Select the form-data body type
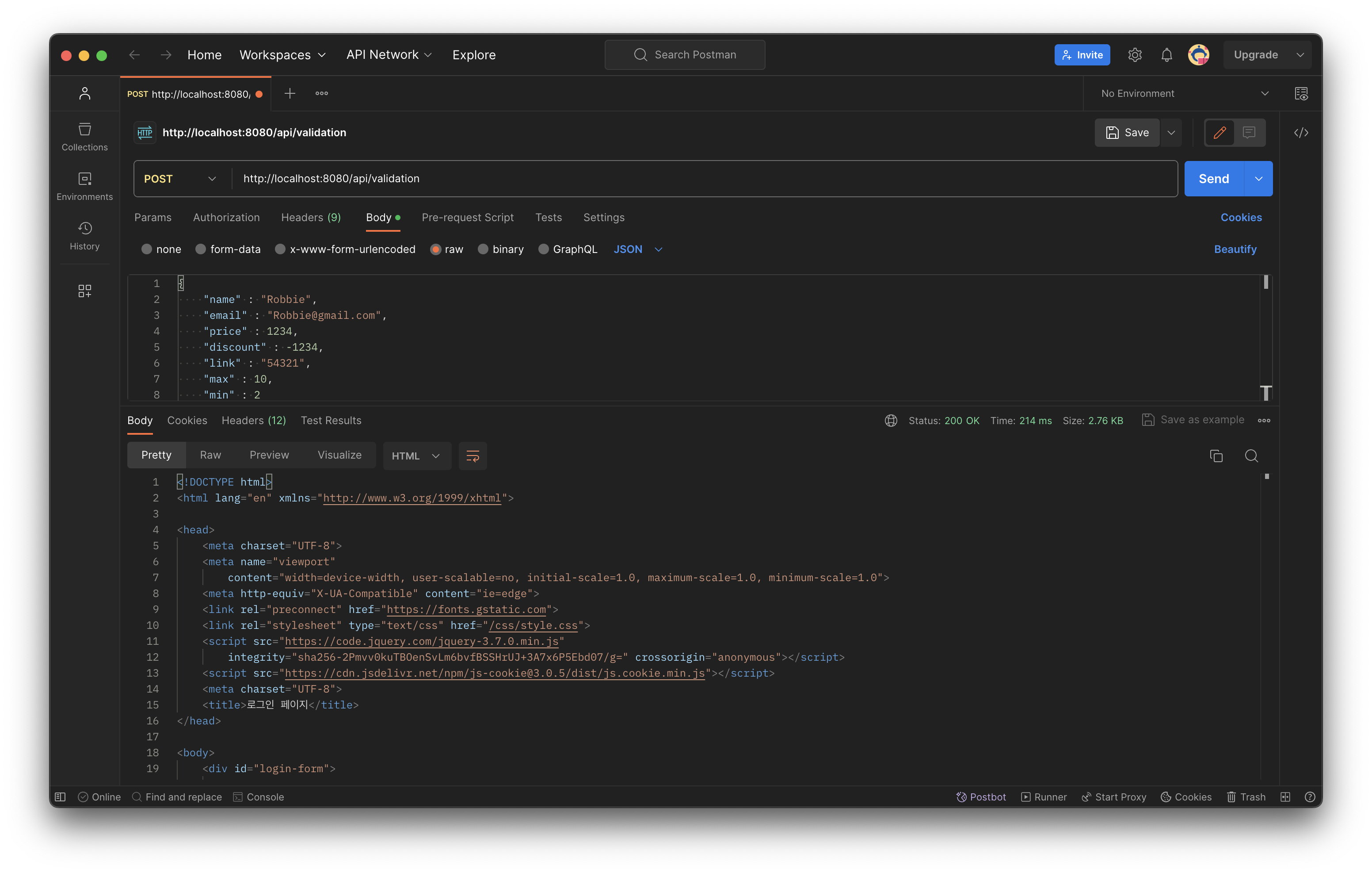 (228, 249)
